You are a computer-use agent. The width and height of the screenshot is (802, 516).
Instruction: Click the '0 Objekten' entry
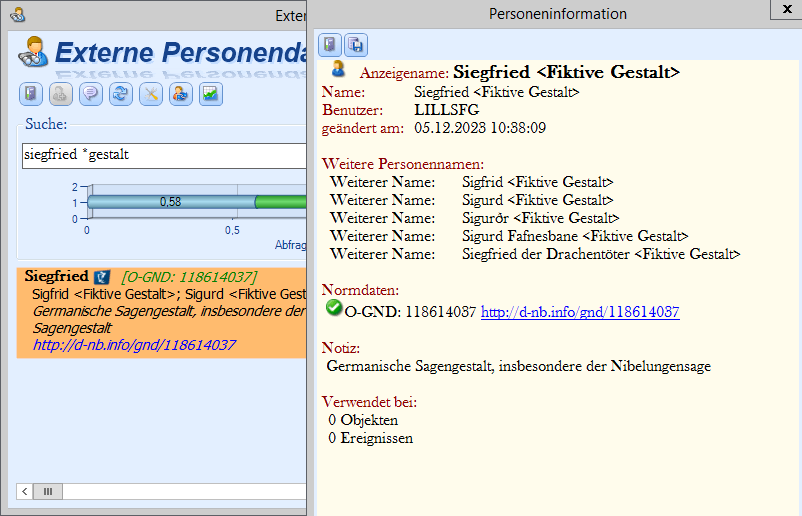pos(363,420)
